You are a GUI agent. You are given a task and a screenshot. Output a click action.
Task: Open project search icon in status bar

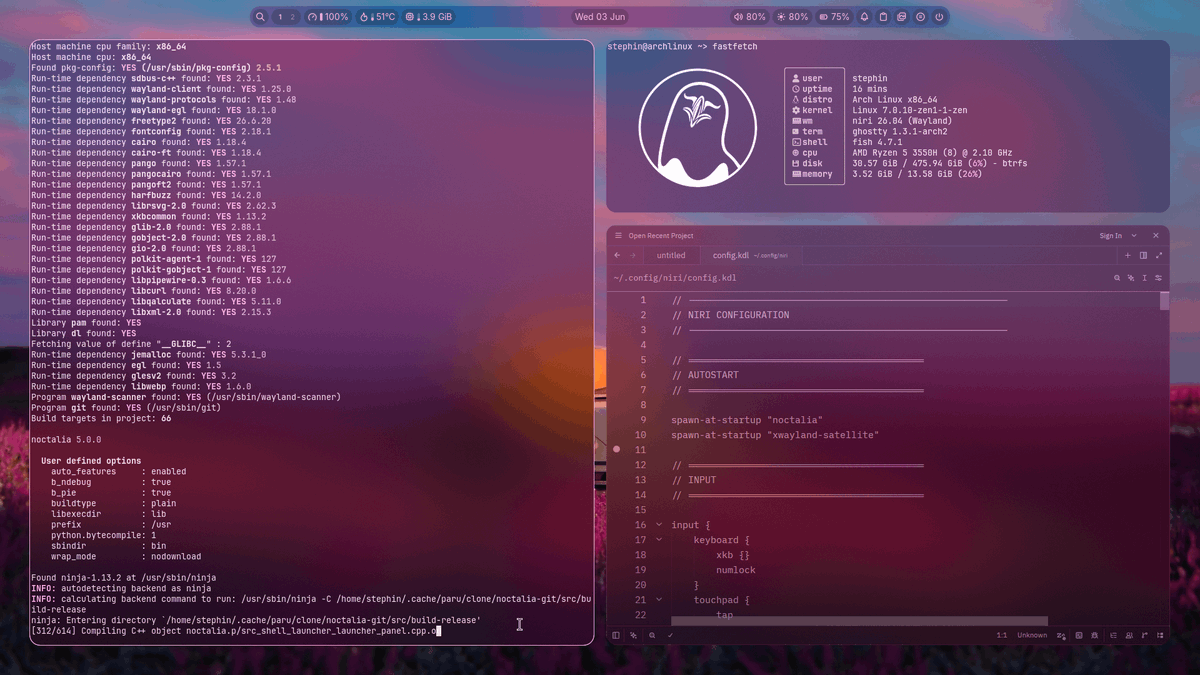point(652,635)
